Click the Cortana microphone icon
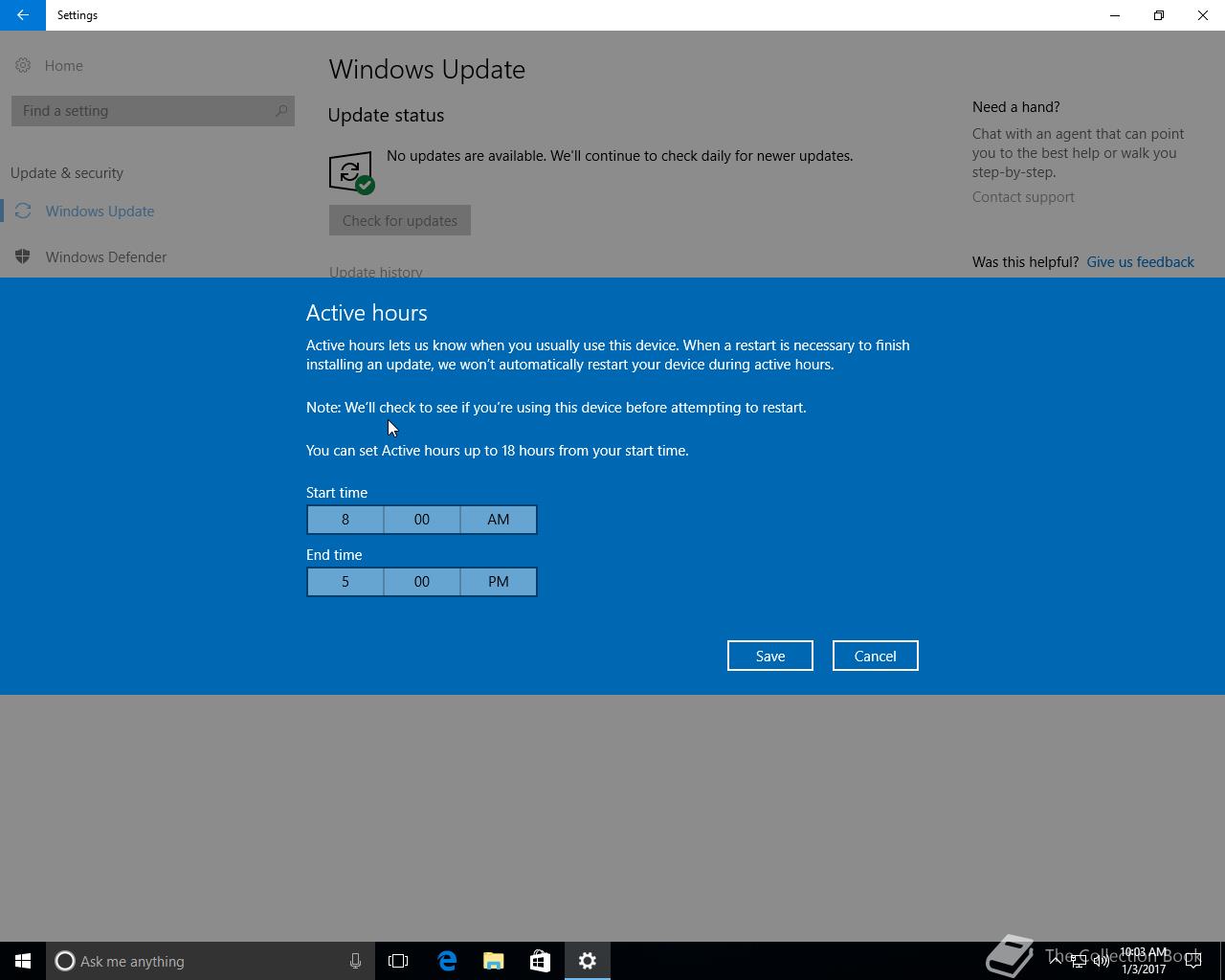This screenshot has width=1225, height=980. [x=355, y=961]
